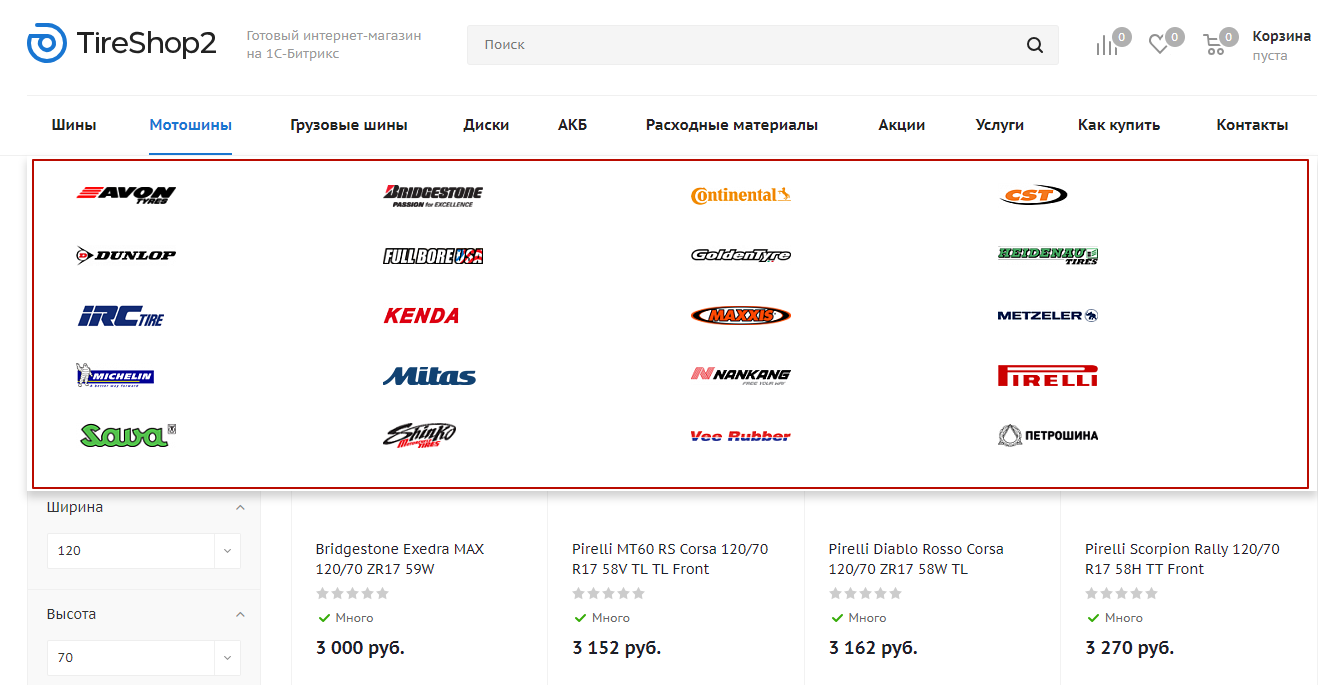Select the Full Bore USA brand logo
Screen dimensions: 1318x685
[433, 256]
